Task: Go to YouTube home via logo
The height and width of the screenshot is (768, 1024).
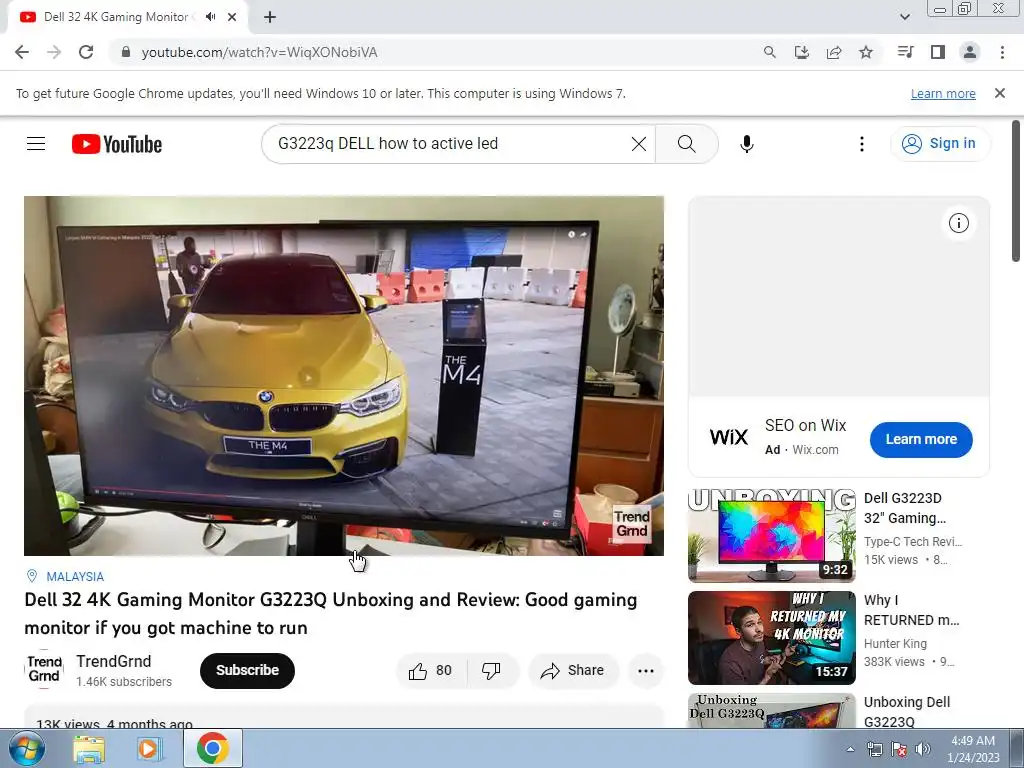Action: tap(117, 144)
